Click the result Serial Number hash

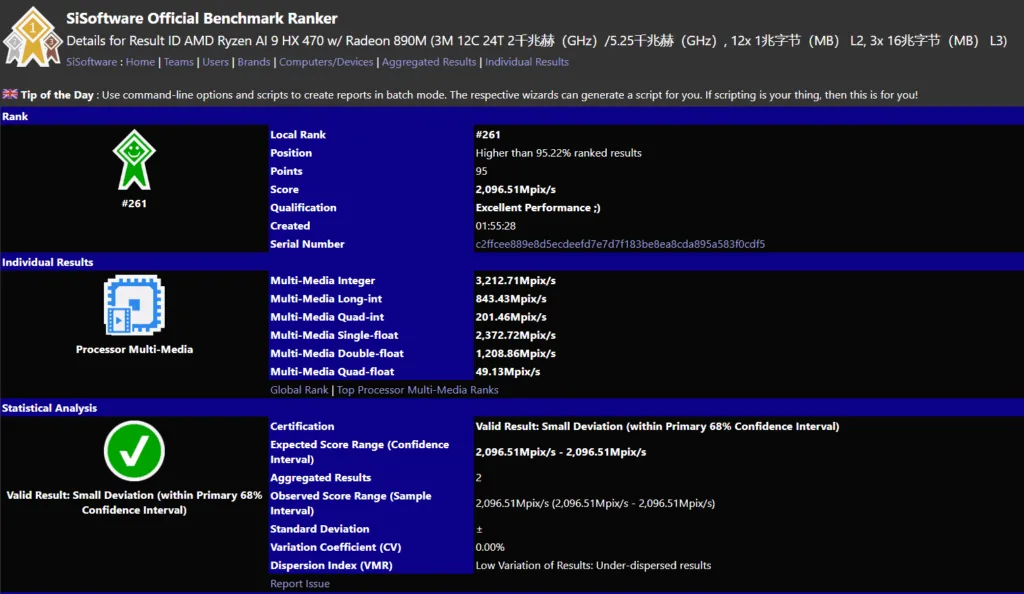tap(619, 243)
